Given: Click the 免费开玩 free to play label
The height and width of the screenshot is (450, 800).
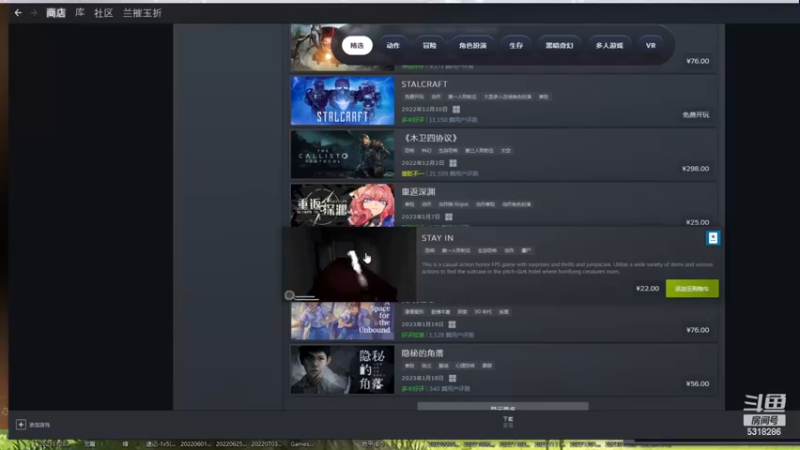Looking at the screenshot, I should (695, 115).
